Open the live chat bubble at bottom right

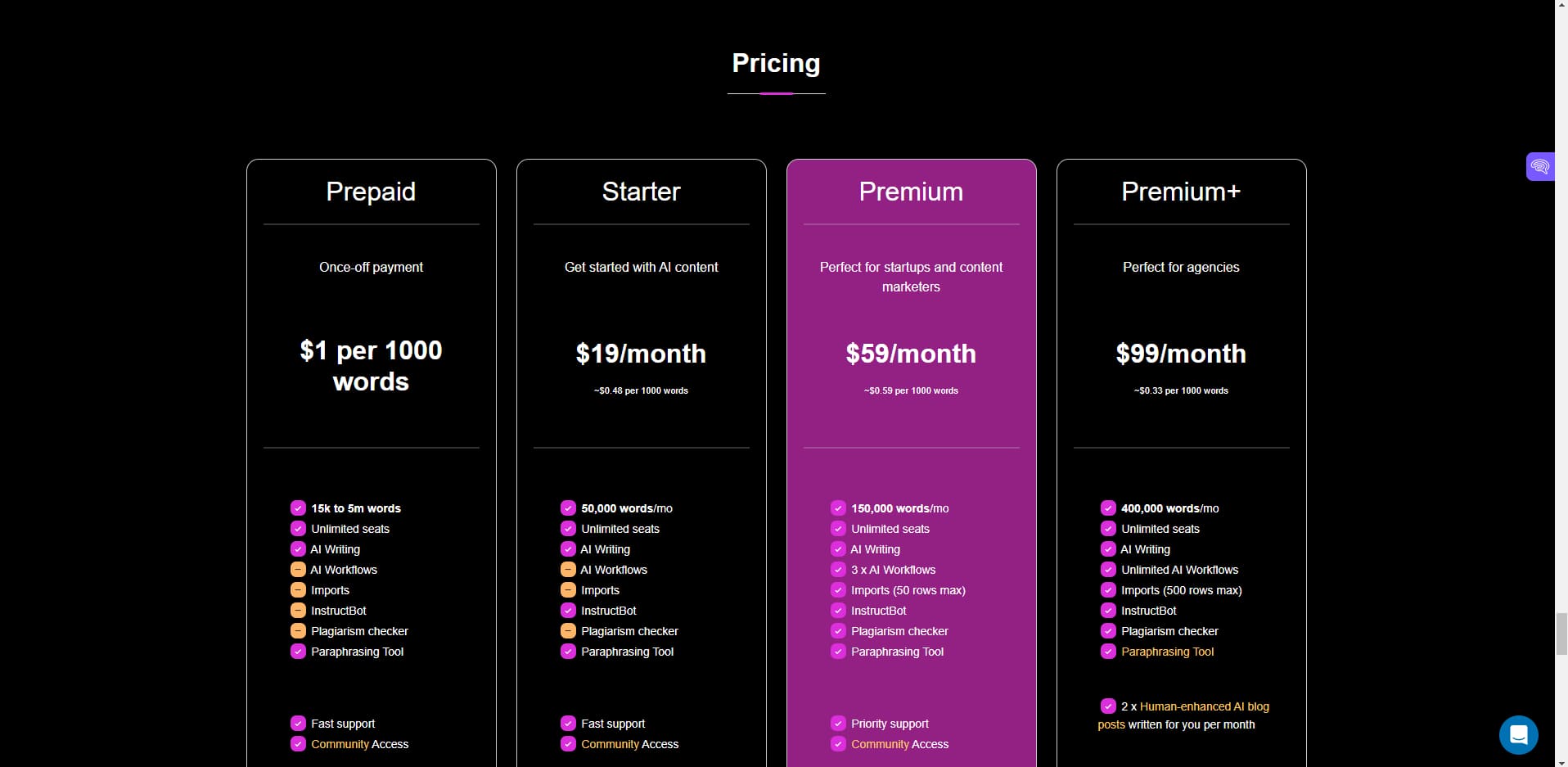(1518, 734)
